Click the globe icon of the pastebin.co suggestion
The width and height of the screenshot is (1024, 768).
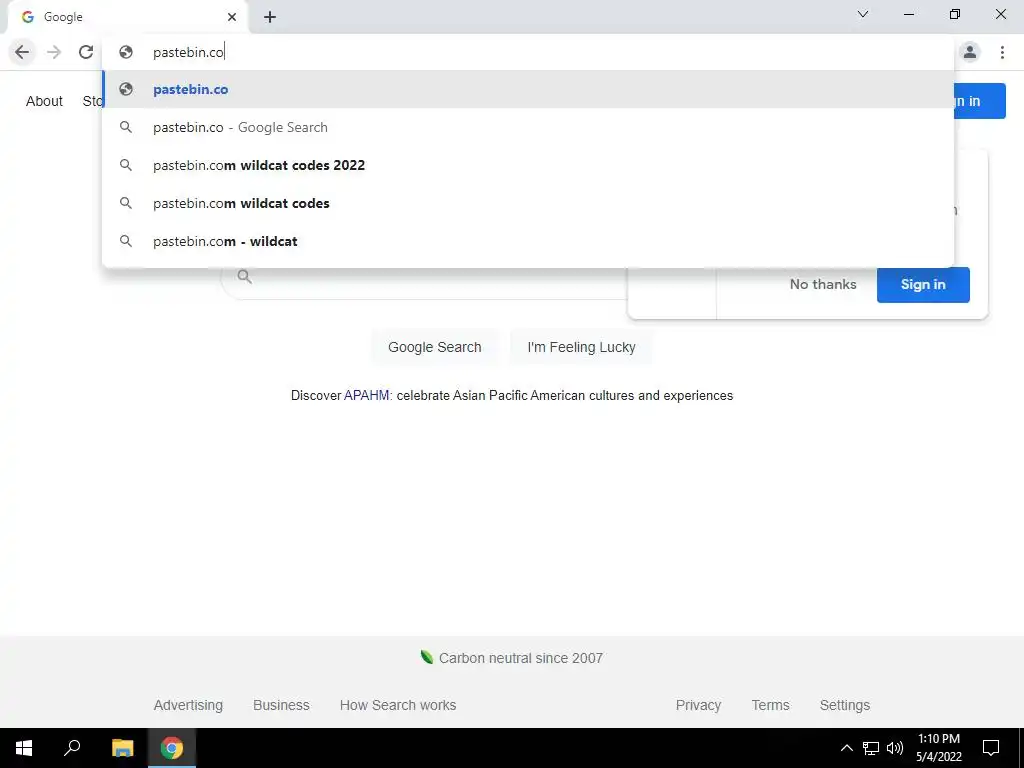pos(126,89)
